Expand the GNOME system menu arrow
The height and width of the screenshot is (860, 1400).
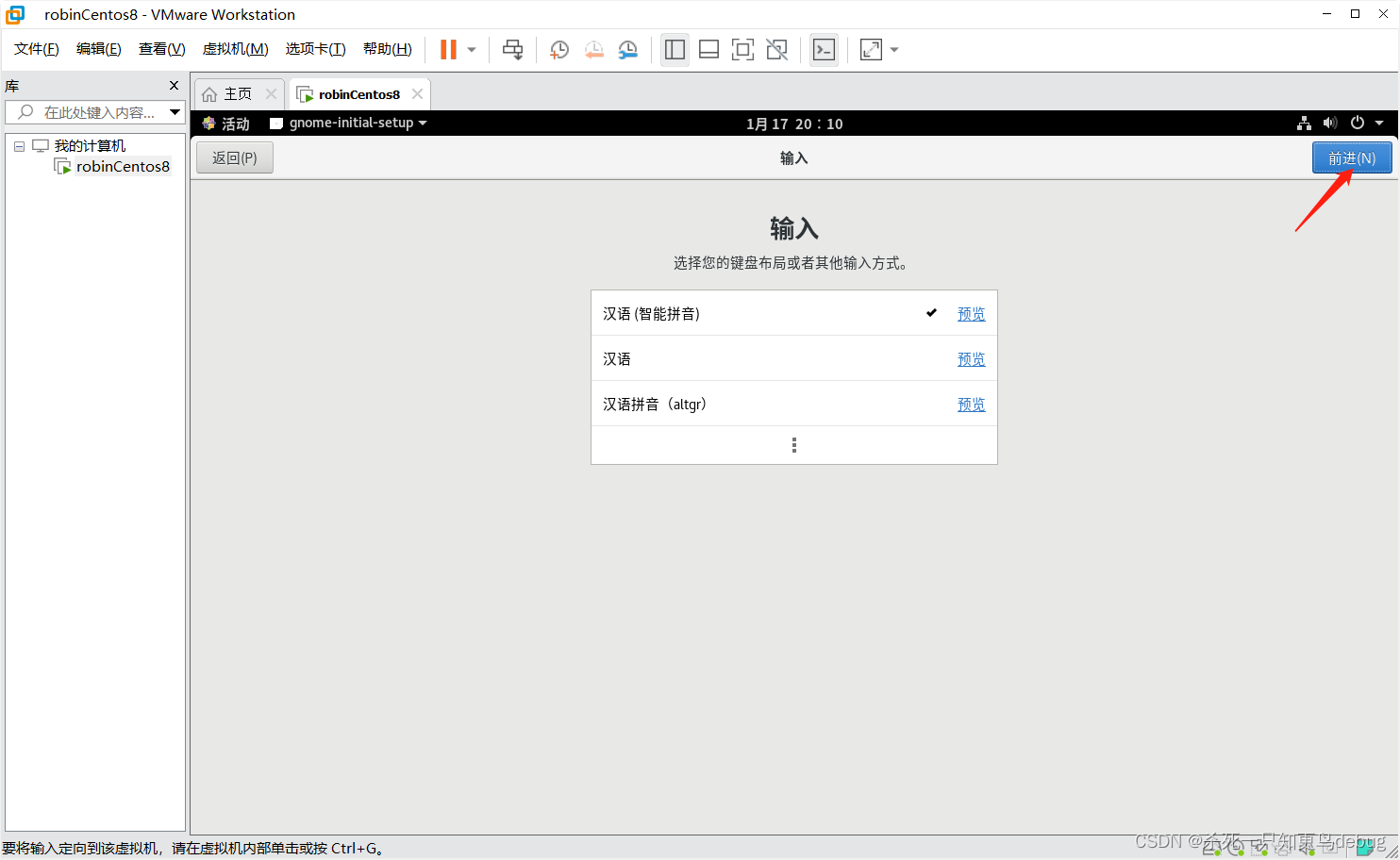(1379, 124)
